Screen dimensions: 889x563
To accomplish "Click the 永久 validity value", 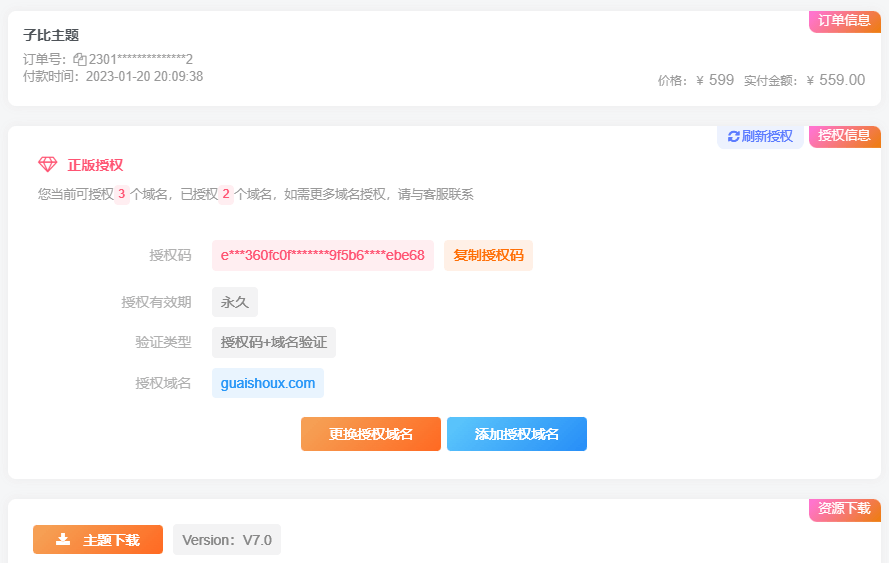I will [235, 302].
